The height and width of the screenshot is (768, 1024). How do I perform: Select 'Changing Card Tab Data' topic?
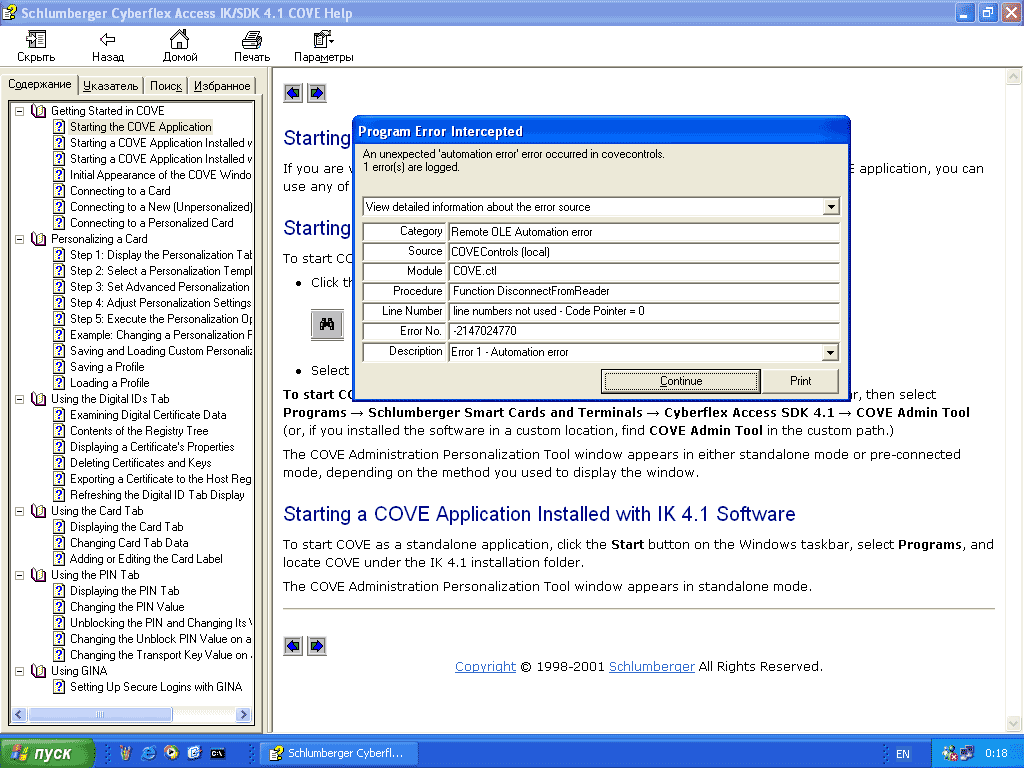click(x=129, y=543)
